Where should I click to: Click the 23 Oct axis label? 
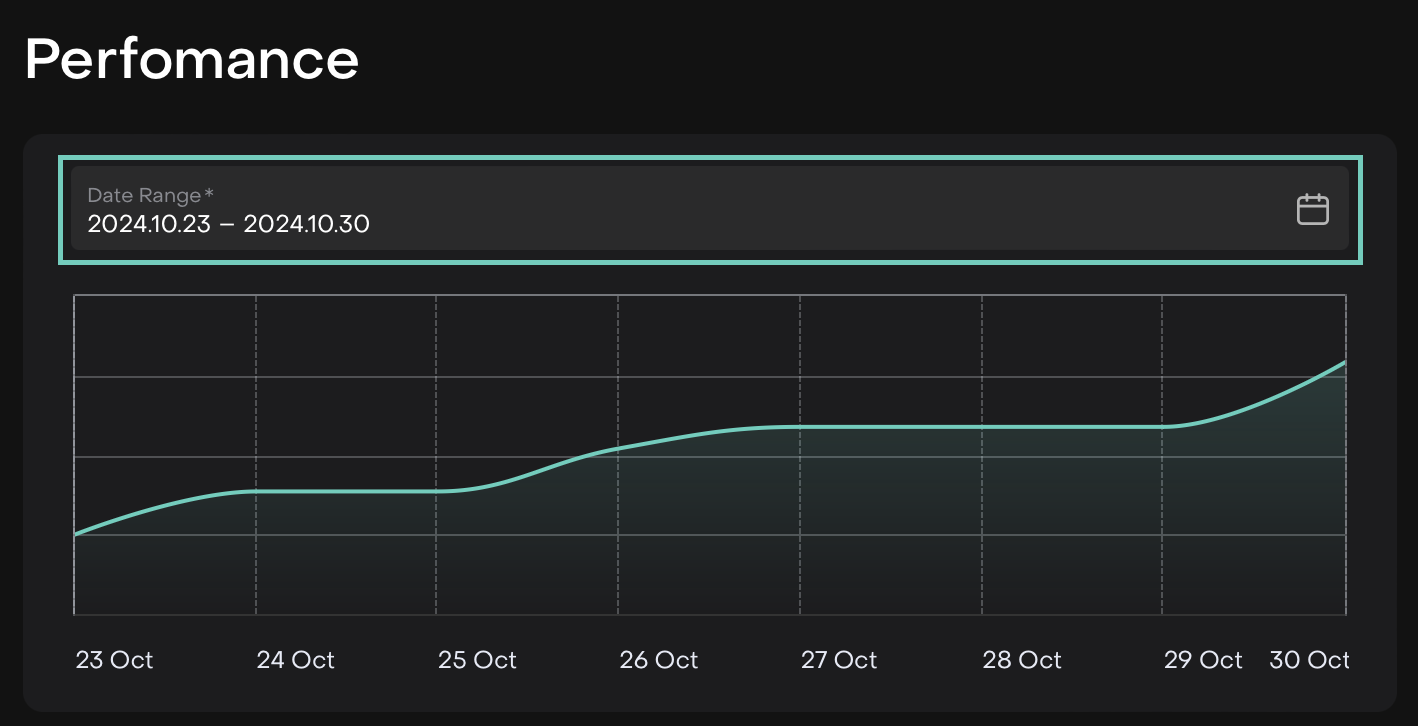tap(114, 660)
